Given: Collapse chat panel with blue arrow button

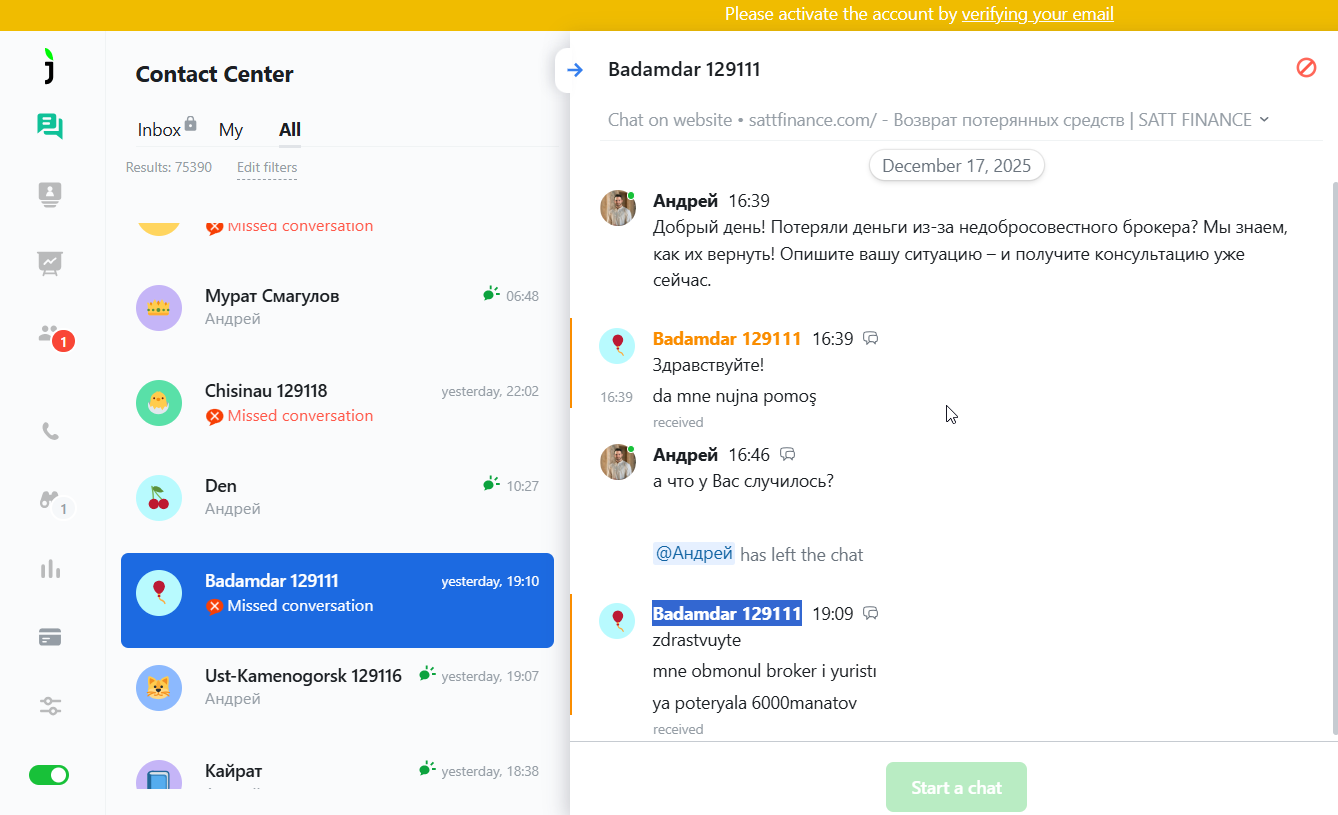Looking at the screenshot, I should click(x=574, y=70).
